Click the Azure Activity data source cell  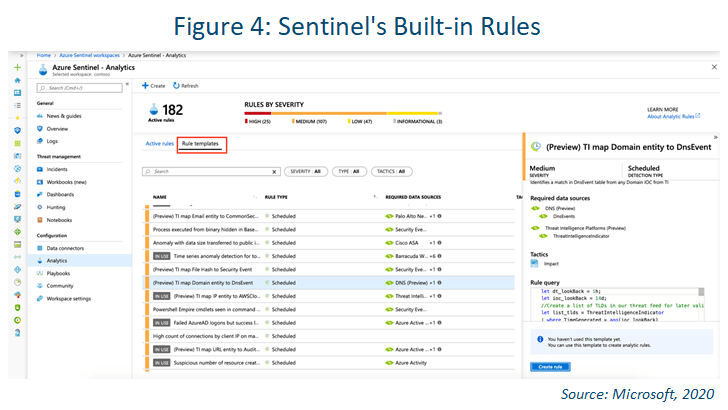pos(406,363)
